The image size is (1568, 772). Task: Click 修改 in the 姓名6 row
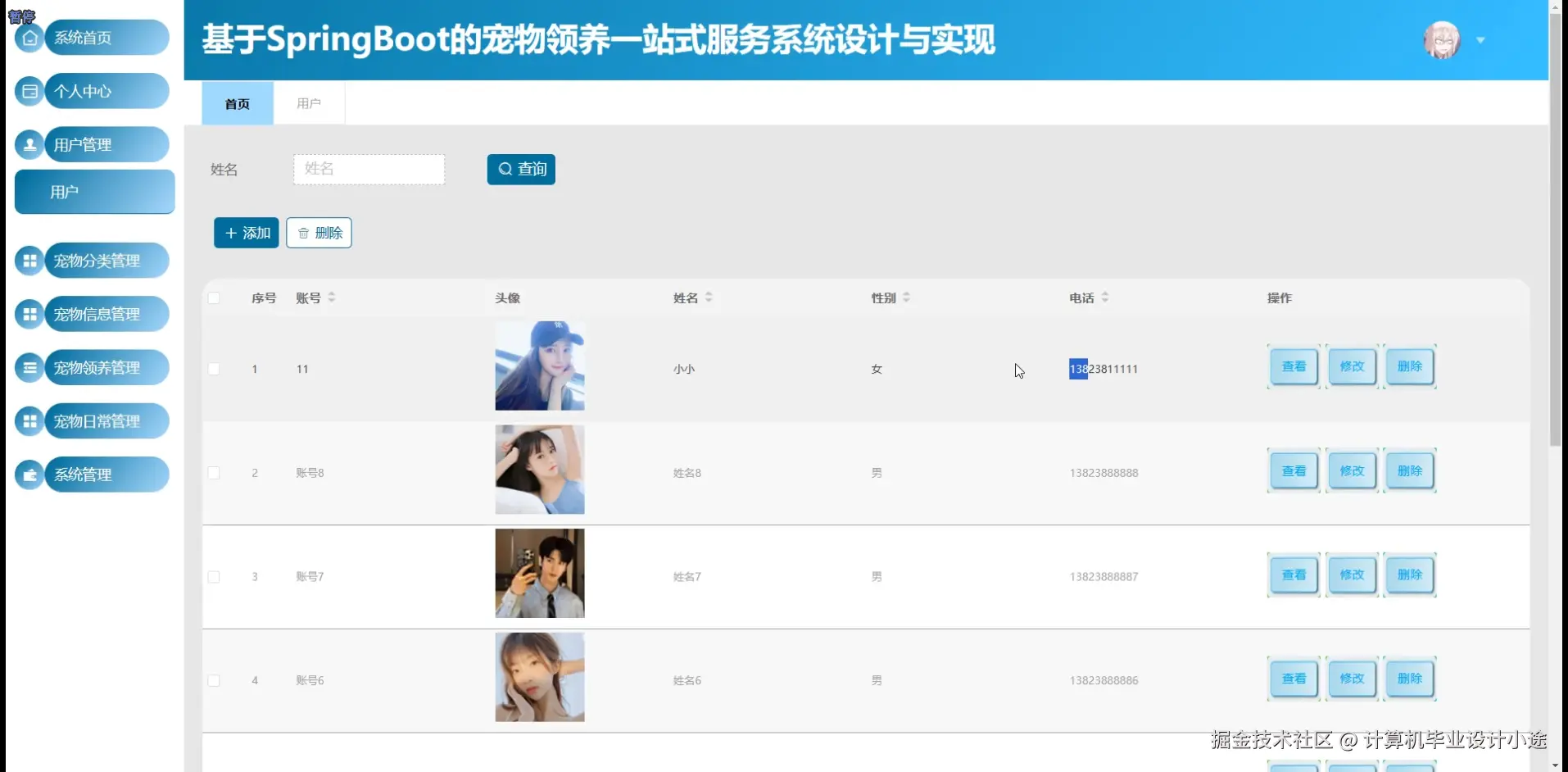1352,679
